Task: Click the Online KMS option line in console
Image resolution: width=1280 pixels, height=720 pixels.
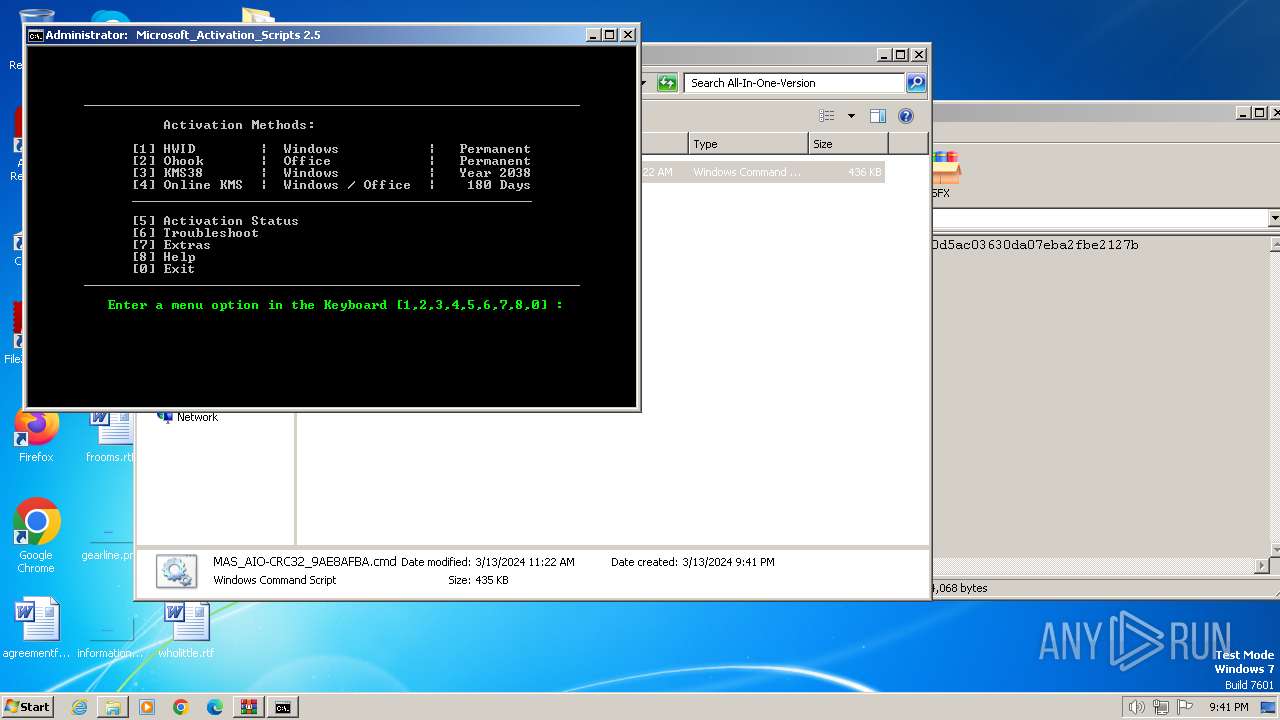Action: pos(331,185)
